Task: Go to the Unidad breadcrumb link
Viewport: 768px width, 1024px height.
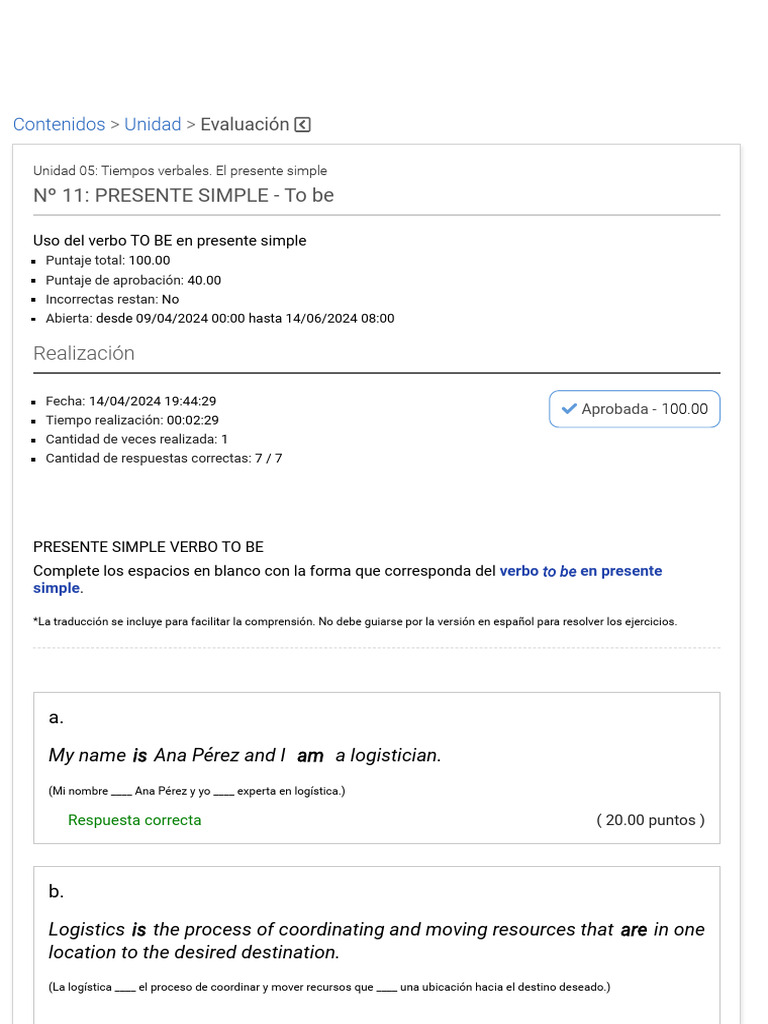Action: (x=152, y=125)
